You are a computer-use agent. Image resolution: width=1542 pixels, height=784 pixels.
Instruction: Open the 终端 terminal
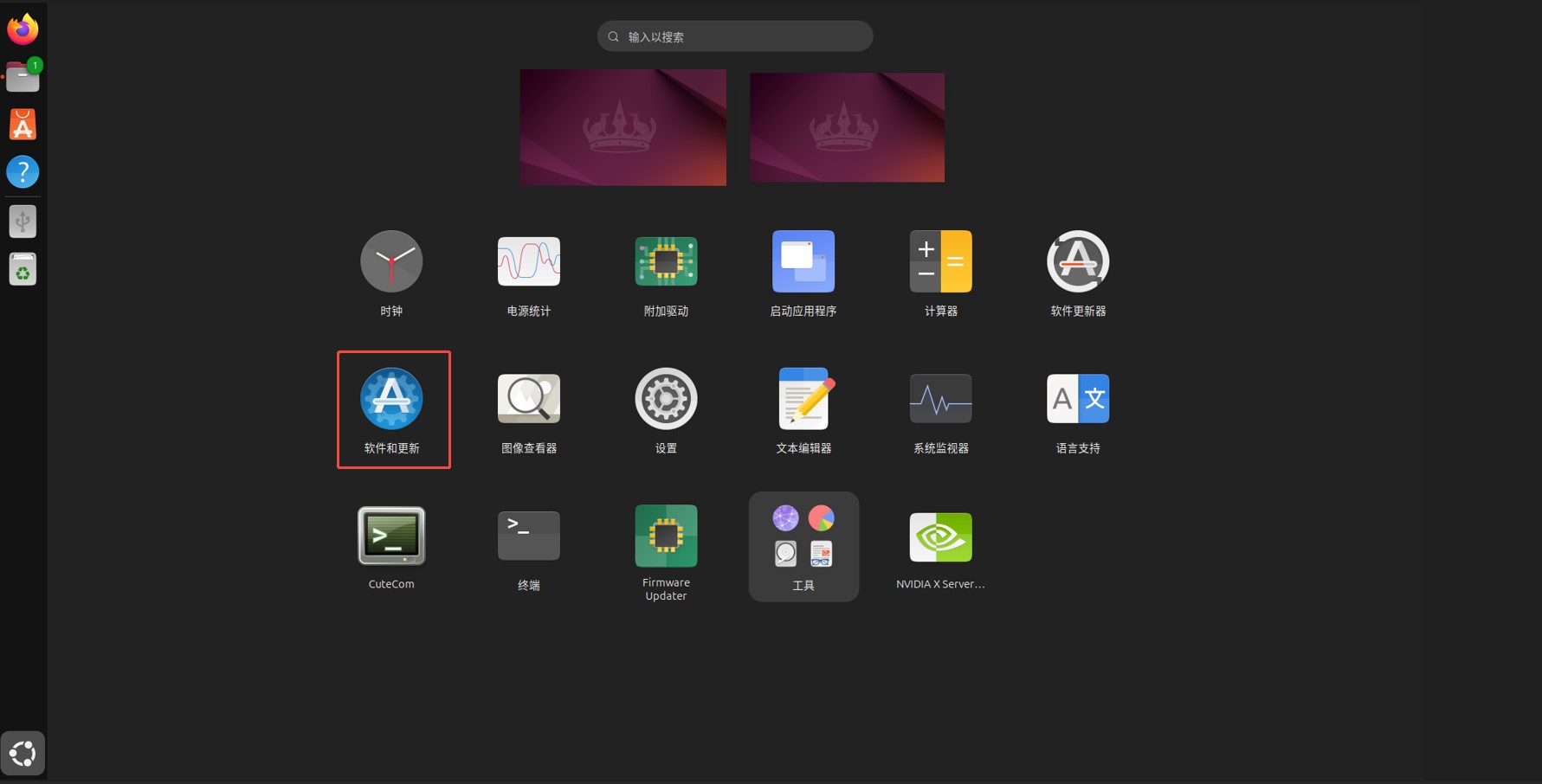point(528,535)
